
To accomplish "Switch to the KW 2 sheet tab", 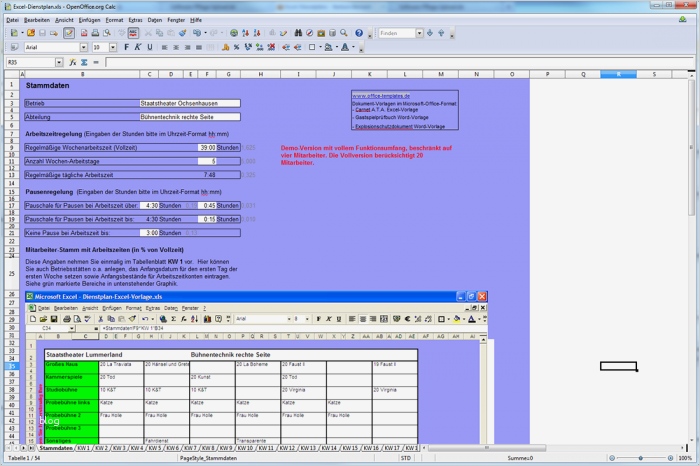I will click(102, 448).
